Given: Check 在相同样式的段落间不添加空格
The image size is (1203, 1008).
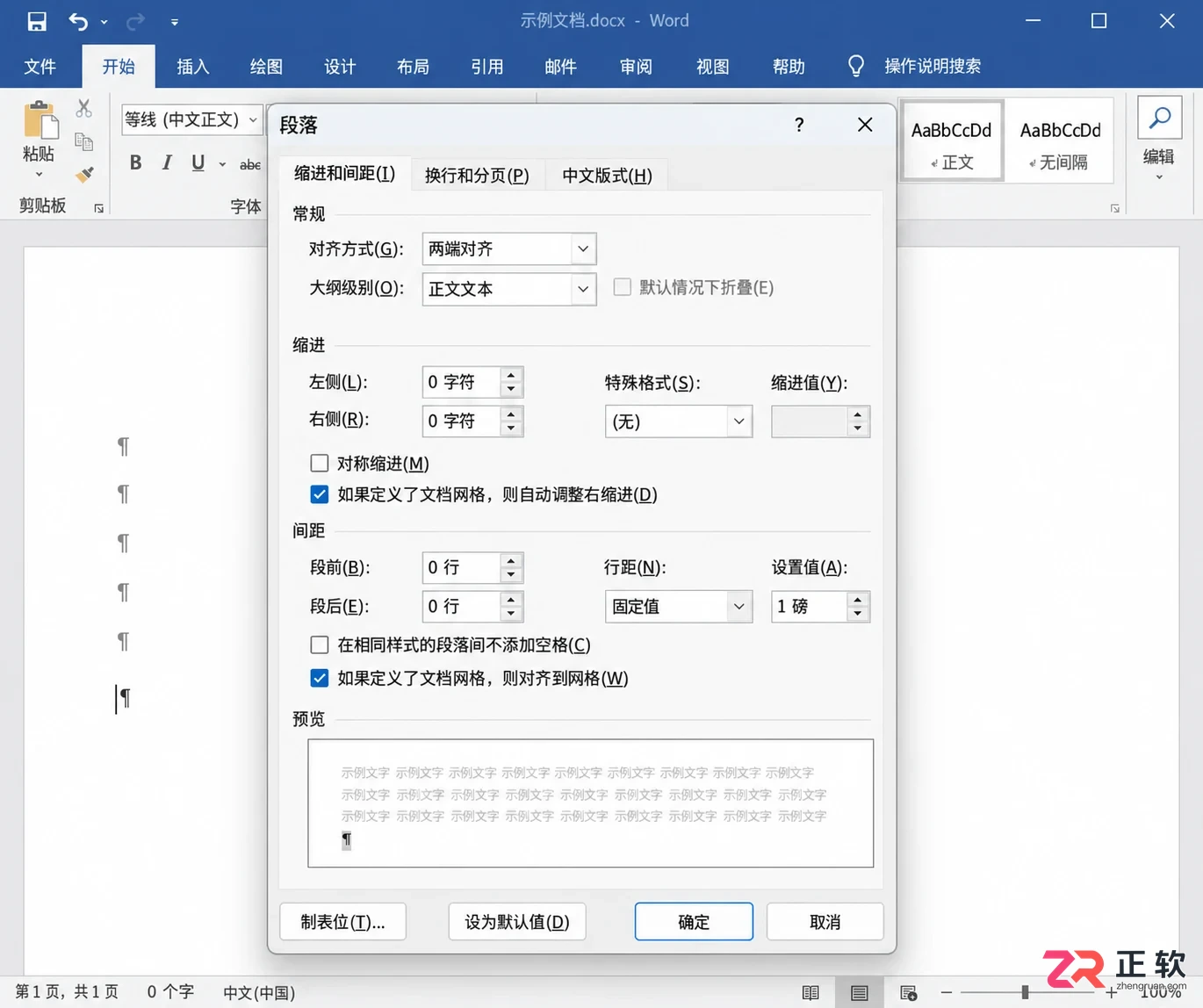Looking at the screenshot, I should click(x=320, y=645).
